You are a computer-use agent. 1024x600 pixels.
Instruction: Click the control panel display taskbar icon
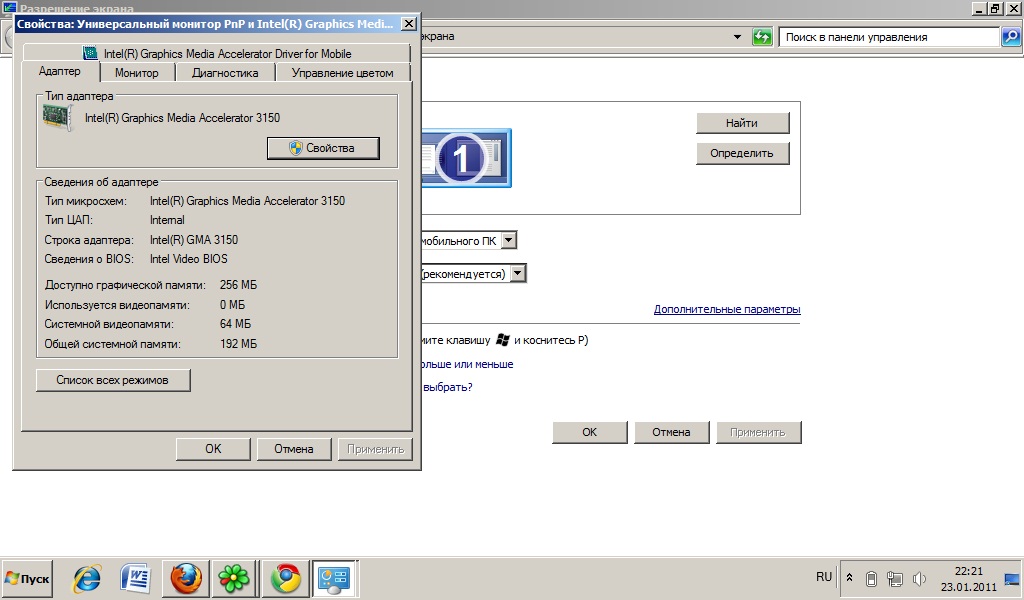coord(334,578)
